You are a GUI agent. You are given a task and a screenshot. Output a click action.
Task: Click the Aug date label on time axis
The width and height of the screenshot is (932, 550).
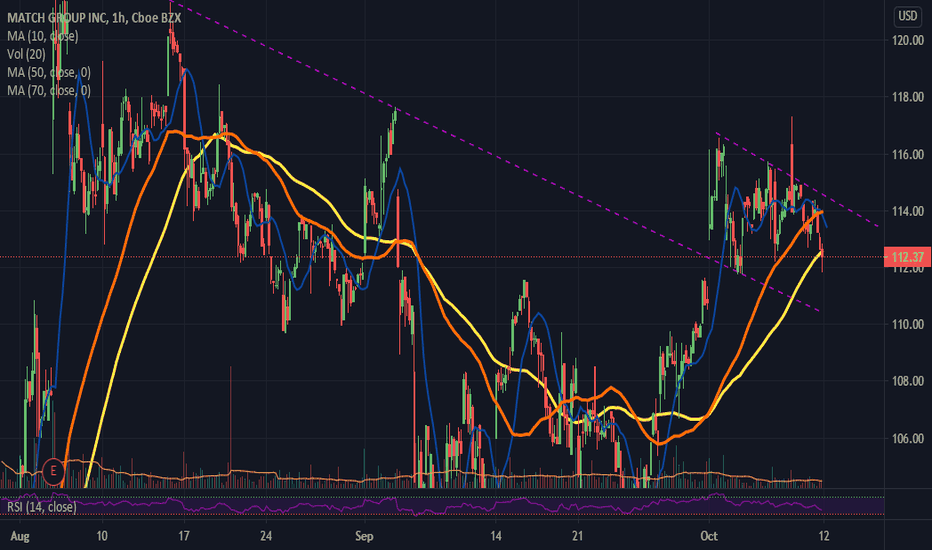click(20, 536)
